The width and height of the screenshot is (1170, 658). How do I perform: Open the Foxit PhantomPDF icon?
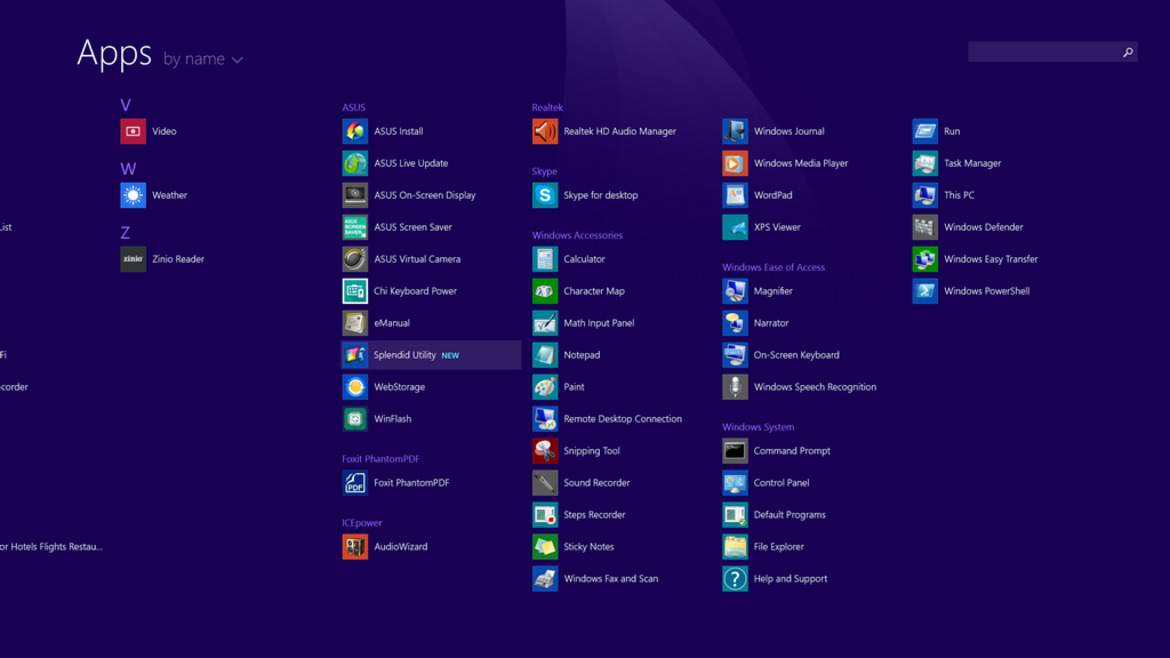[x=355, y=483]
